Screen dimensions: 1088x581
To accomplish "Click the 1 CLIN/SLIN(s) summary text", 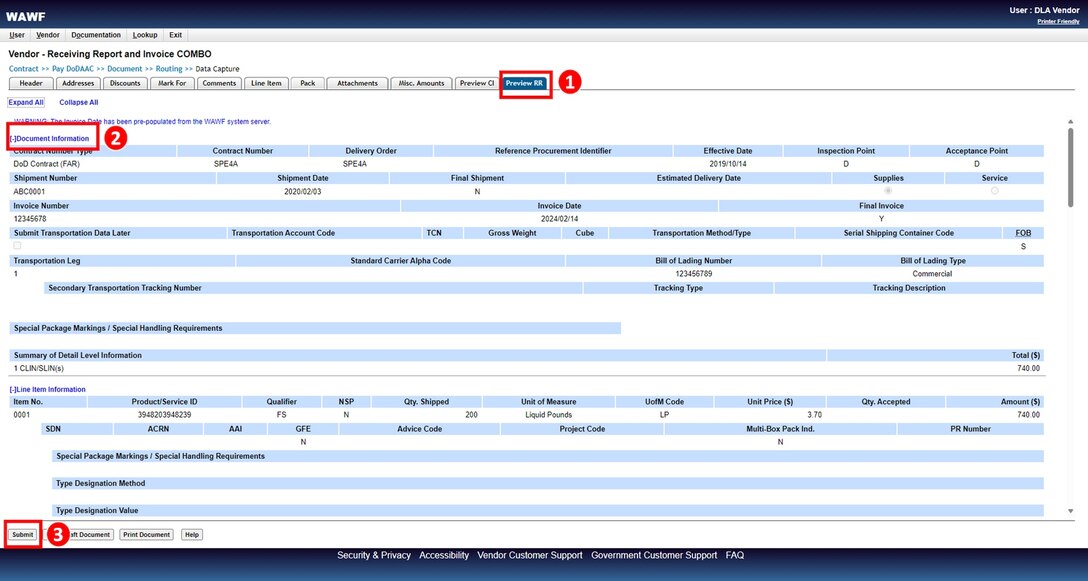I will coord(39,368).
